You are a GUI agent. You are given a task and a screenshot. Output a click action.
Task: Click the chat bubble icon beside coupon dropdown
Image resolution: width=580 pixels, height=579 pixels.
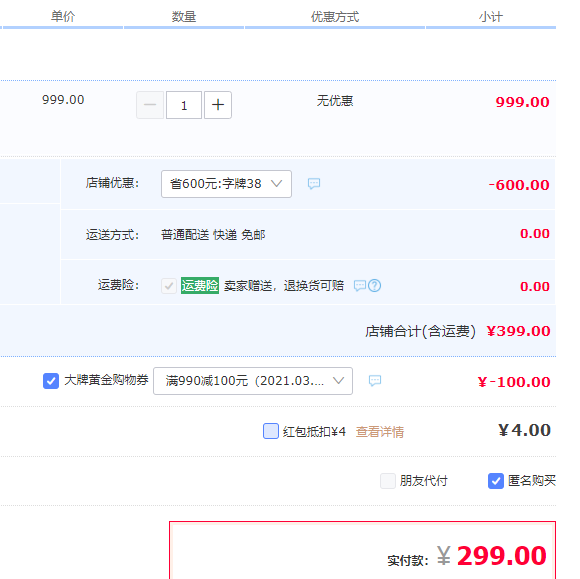coord(375,380)
